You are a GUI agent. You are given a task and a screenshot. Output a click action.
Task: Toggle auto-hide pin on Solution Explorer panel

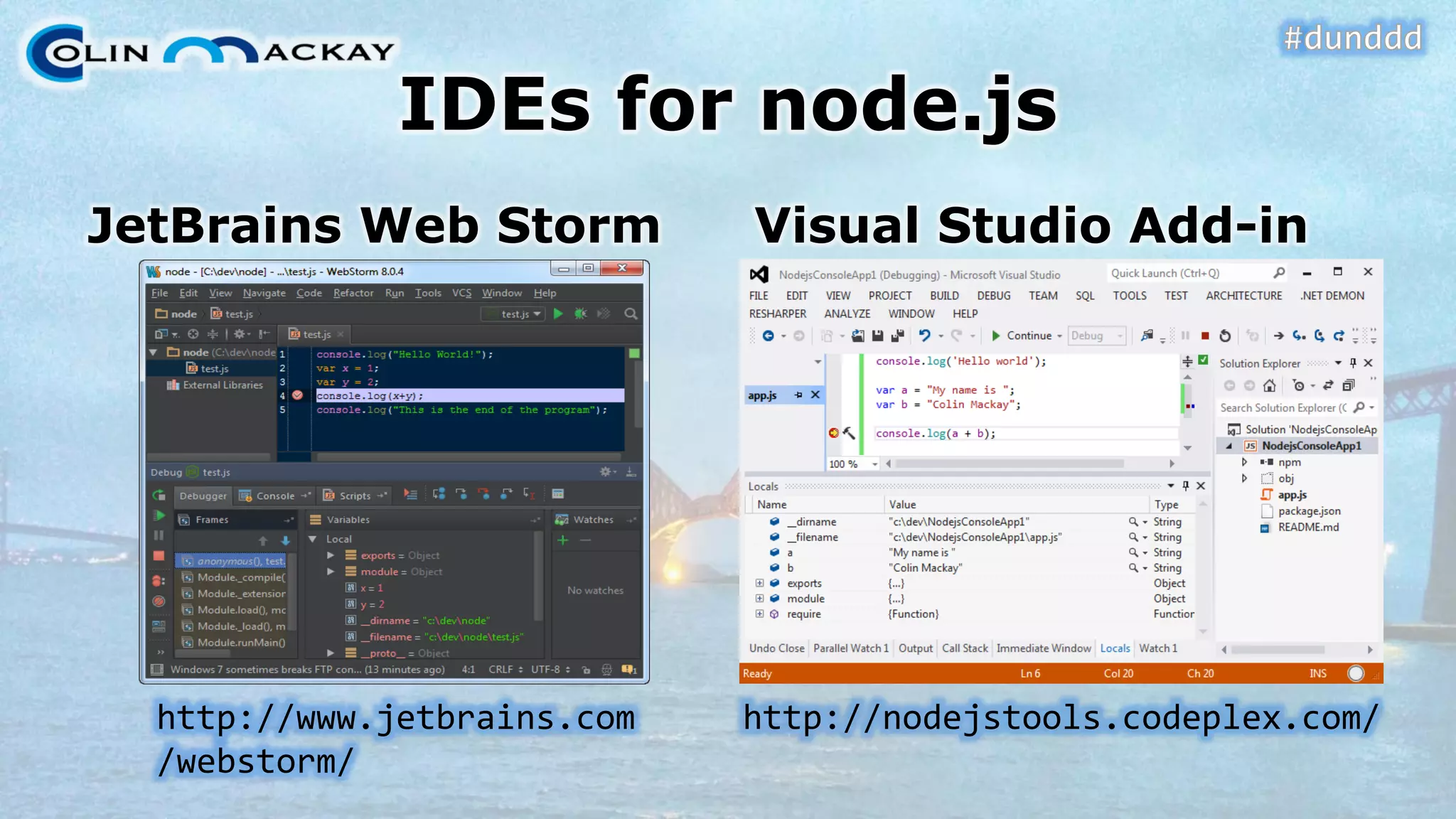point(1353,363)
